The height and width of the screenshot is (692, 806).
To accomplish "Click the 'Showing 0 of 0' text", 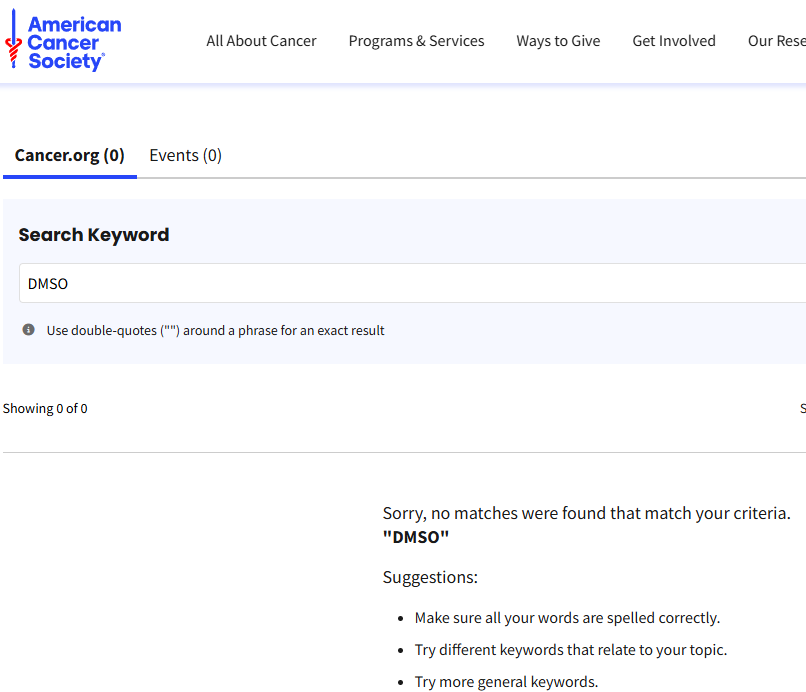I will pyautogui.click(x=45, y=409).
